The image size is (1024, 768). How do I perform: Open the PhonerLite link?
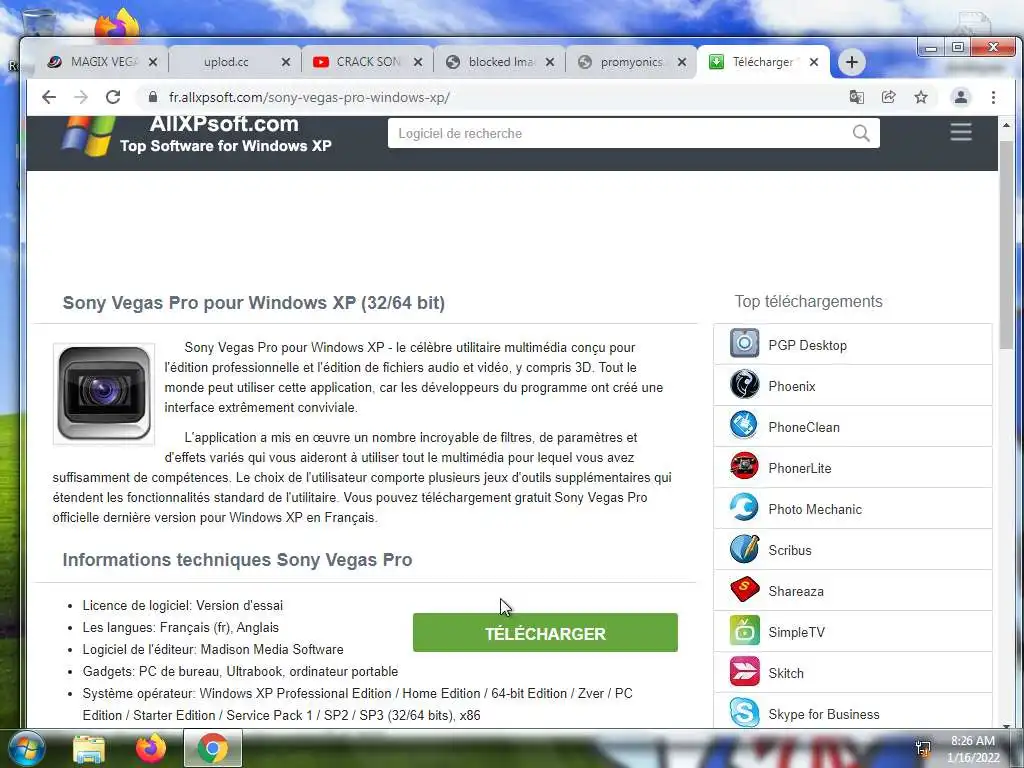(x=799, y=468)
